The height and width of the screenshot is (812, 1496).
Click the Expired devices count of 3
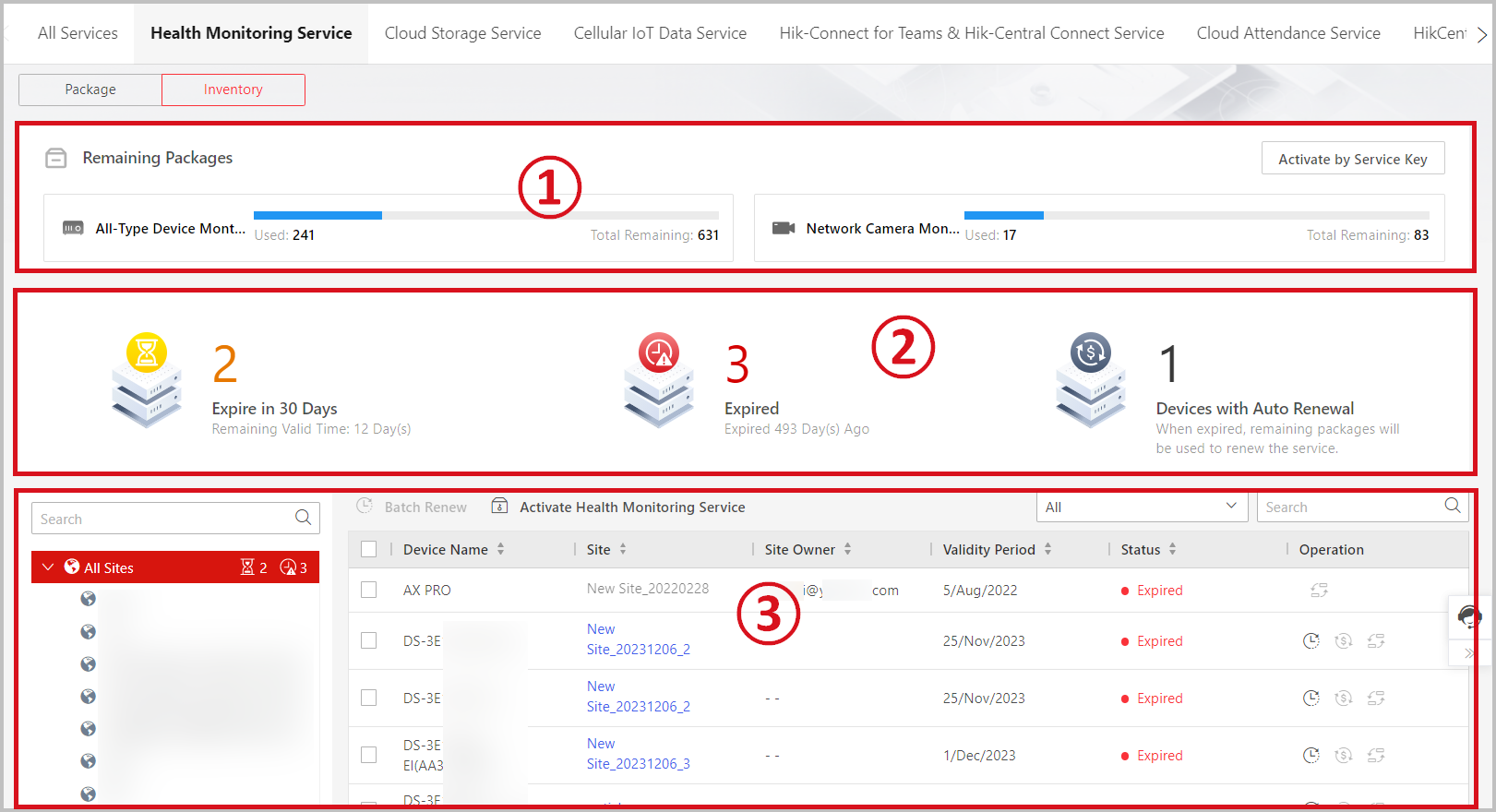pyautogui.click(x=737, y=364)
